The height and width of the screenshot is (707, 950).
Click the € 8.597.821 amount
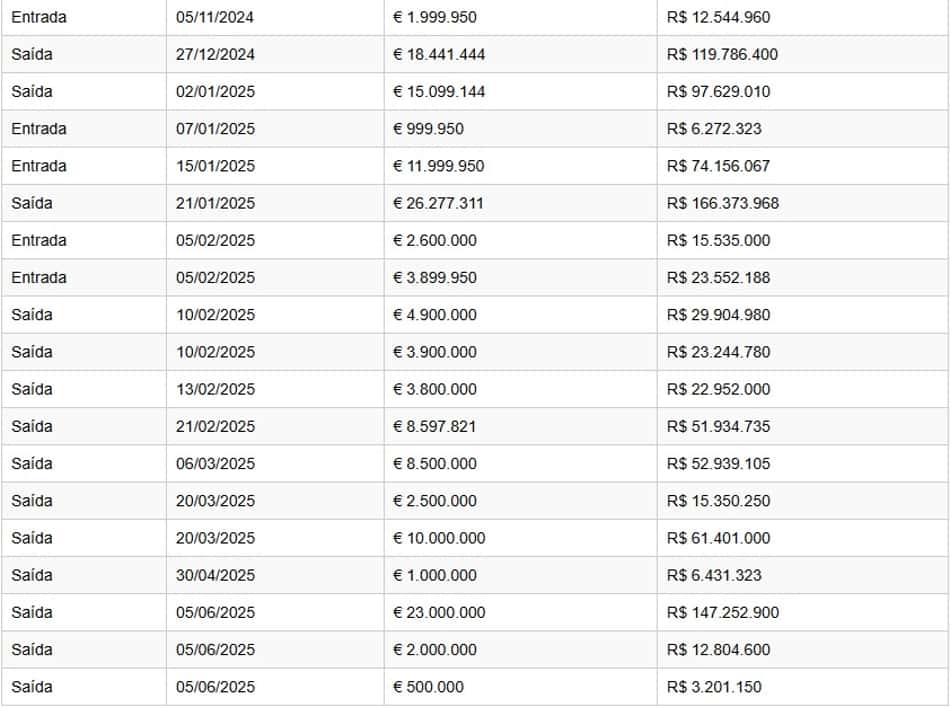coord(434,427)
